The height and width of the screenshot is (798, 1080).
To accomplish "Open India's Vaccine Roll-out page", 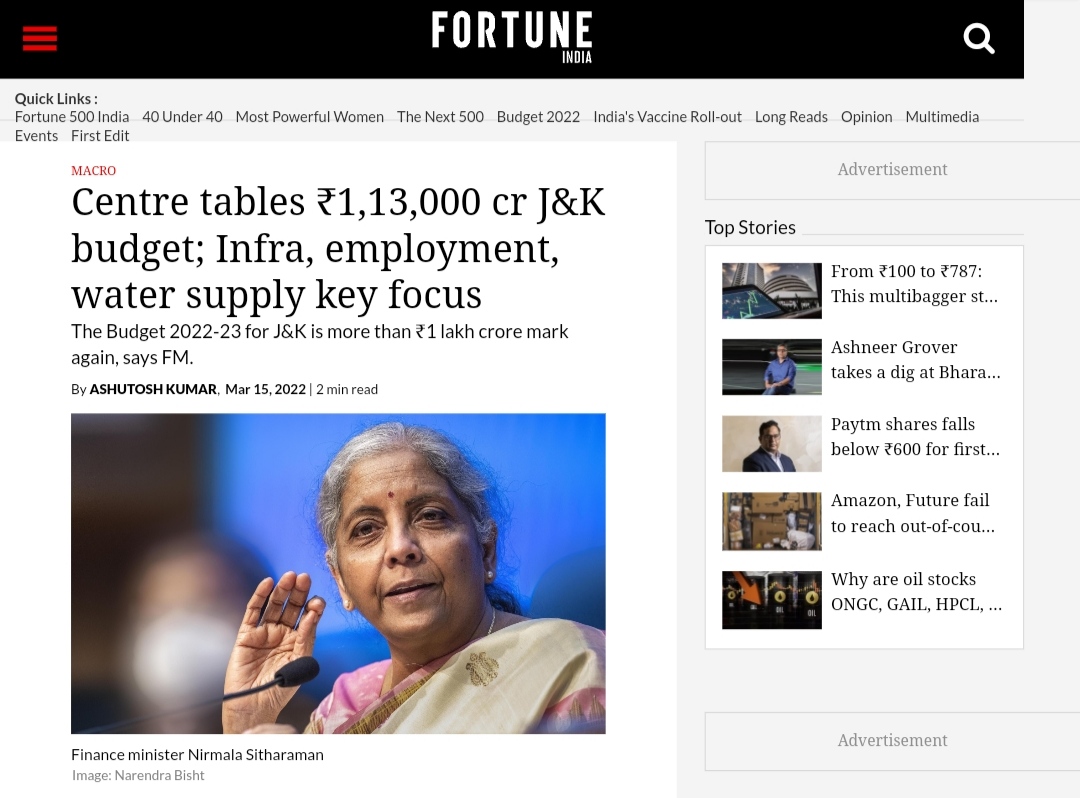I will [x=667, y=116].
